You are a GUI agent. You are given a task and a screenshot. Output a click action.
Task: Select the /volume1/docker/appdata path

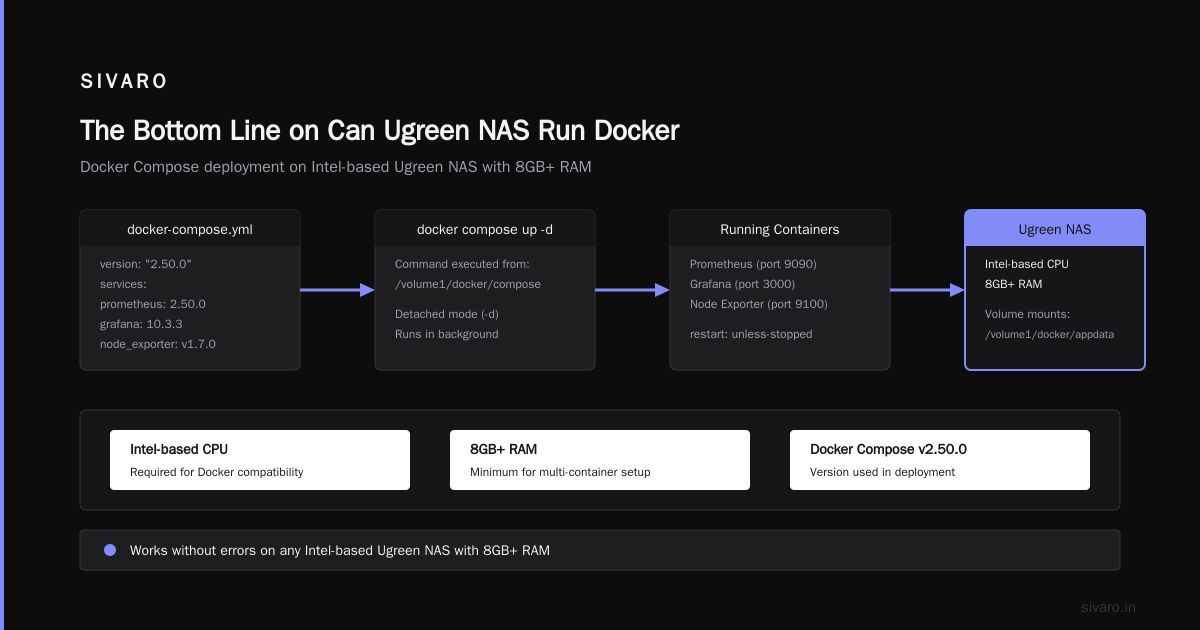pyautogui.click(x=1050, y=334)
